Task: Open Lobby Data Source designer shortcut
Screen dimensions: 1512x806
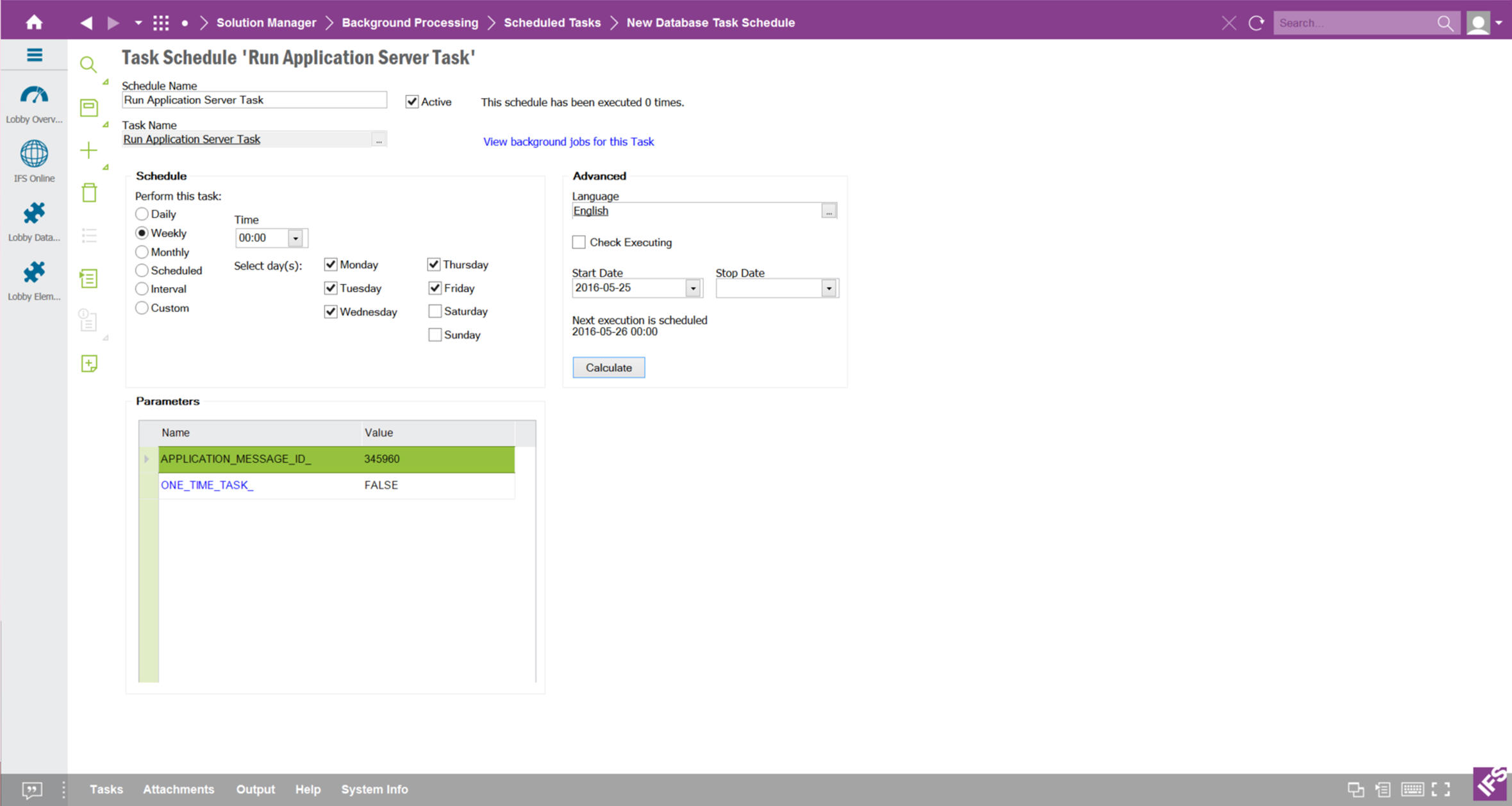Action: tap(34, 222)
